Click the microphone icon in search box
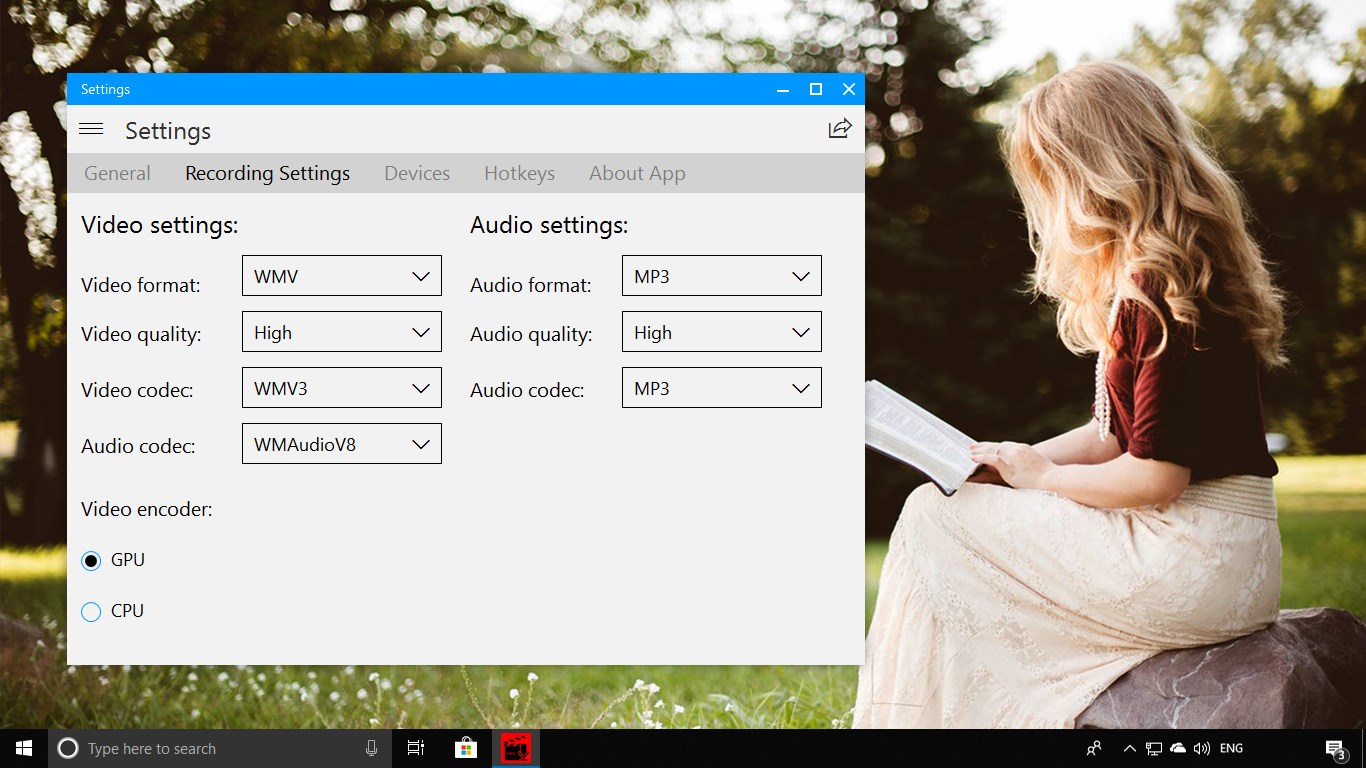Viewport: 1366px width, 768px height. pyautogui.click(x=372, y=748)
